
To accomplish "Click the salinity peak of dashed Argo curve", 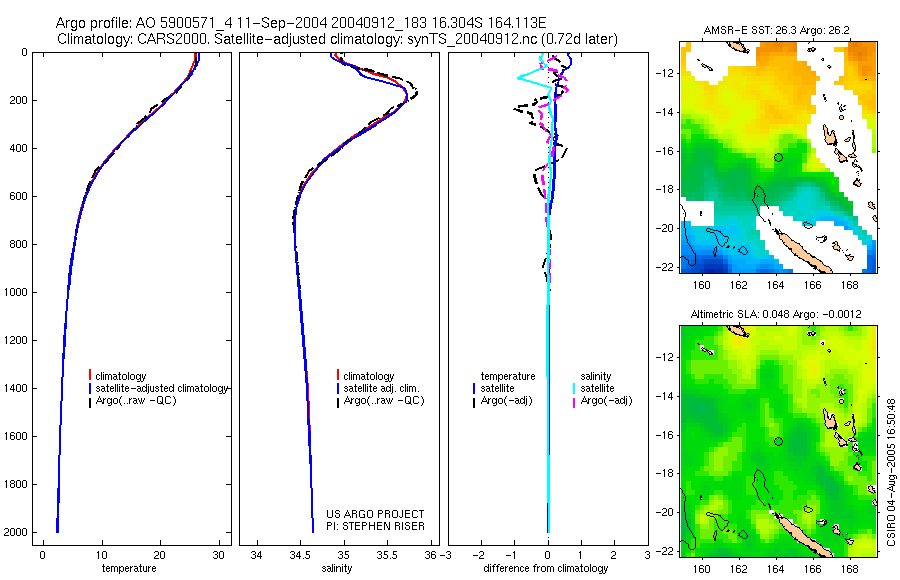I will [416, 93].
